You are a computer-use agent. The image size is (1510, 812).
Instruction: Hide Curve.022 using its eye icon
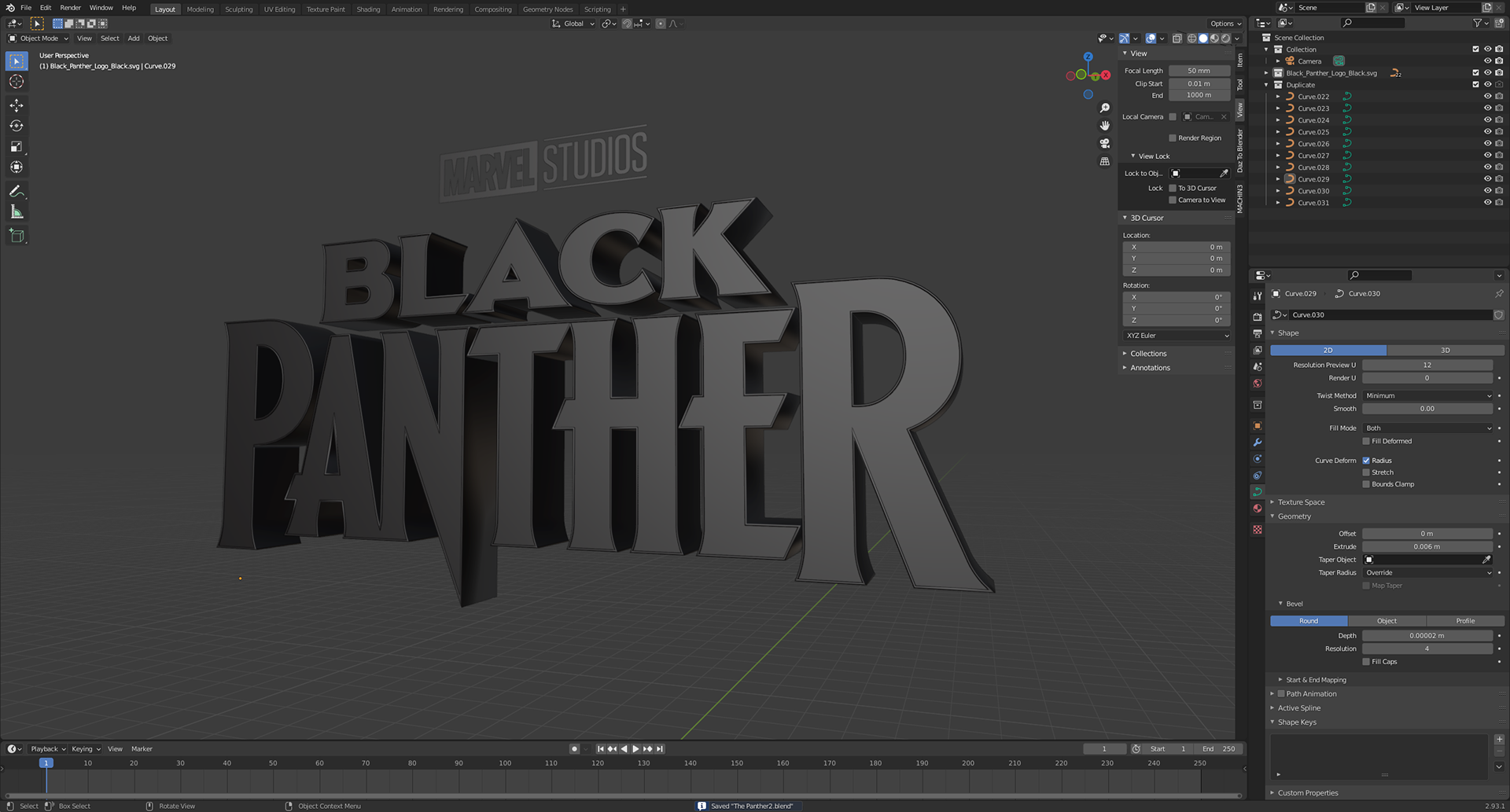point(1487,97)
